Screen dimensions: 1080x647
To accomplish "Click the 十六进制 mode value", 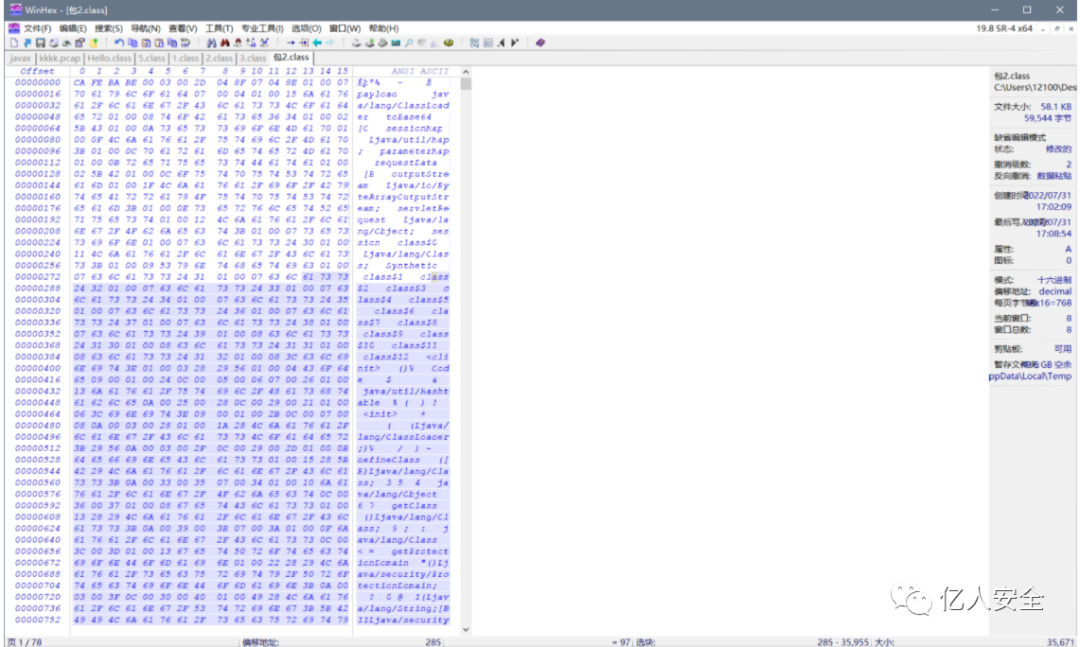I will tap(1055, 280).
